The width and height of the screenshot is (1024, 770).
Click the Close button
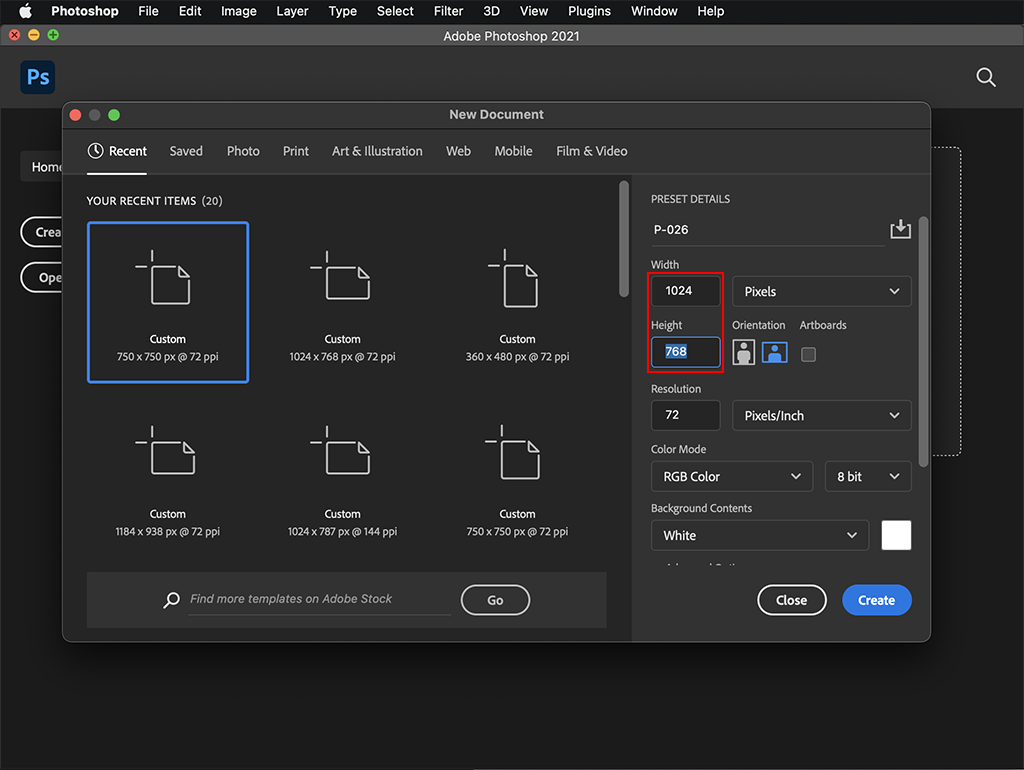click(792, 600)
